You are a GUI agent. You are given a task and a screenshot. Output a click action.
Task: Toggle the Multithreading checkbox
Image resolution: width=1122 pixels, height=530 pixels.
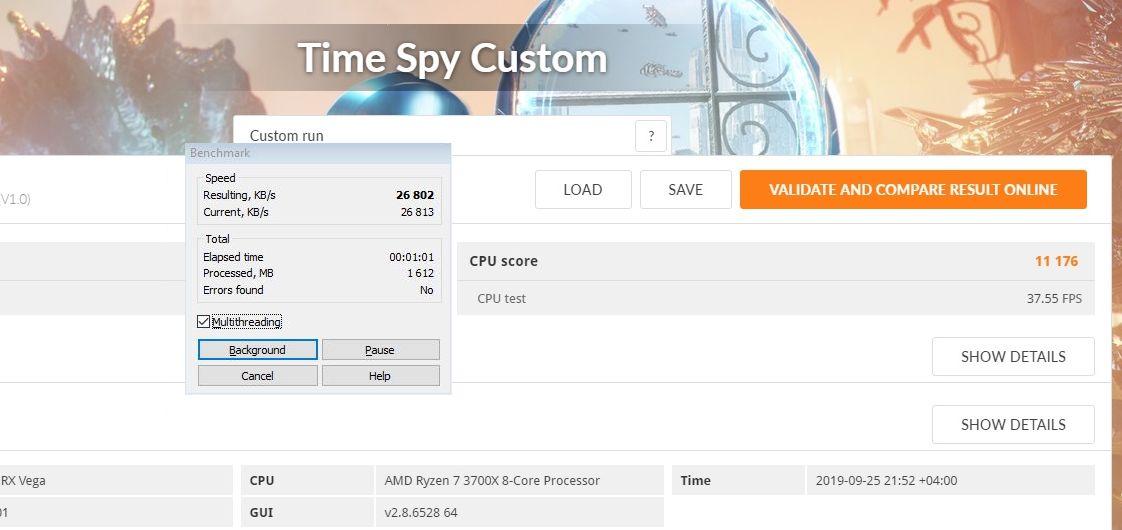coord(204,322)
